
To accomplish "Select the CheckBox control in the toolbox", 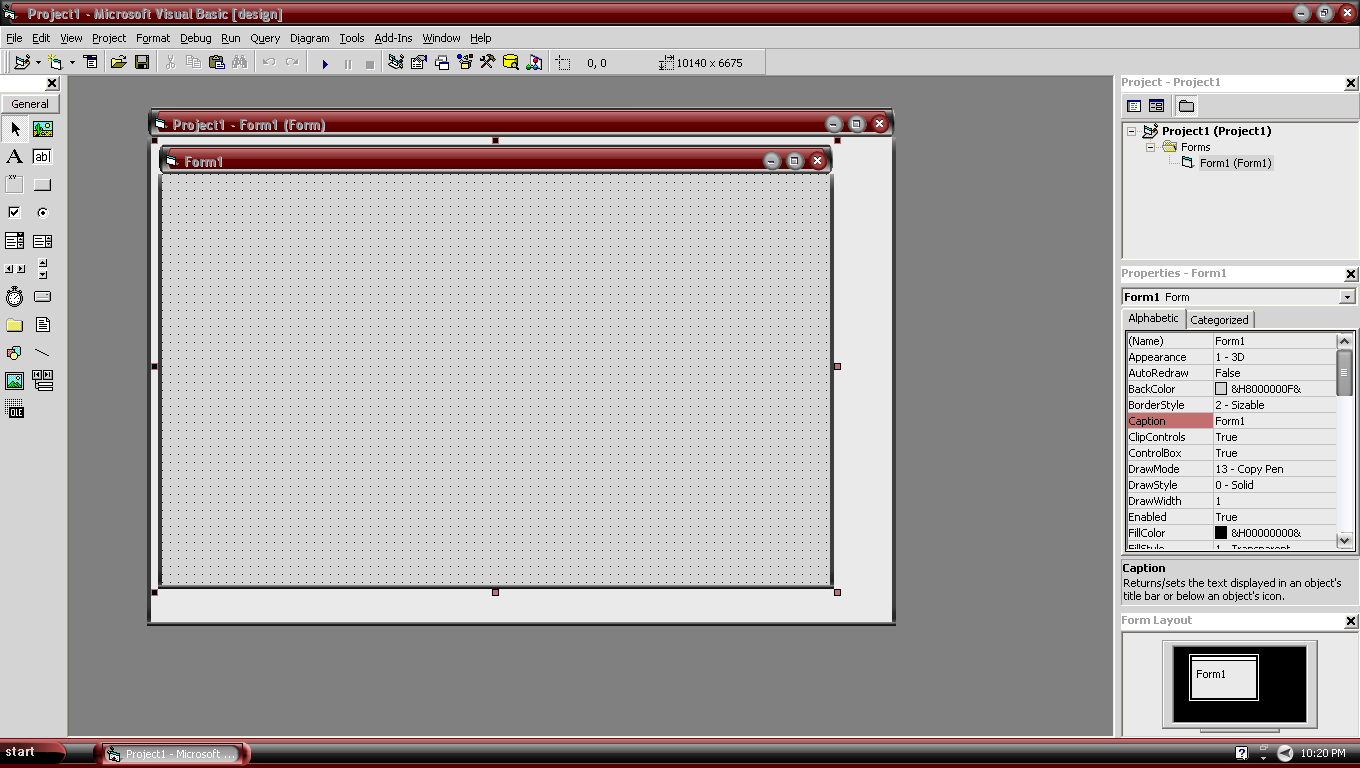I will click(x=13, y=212).
